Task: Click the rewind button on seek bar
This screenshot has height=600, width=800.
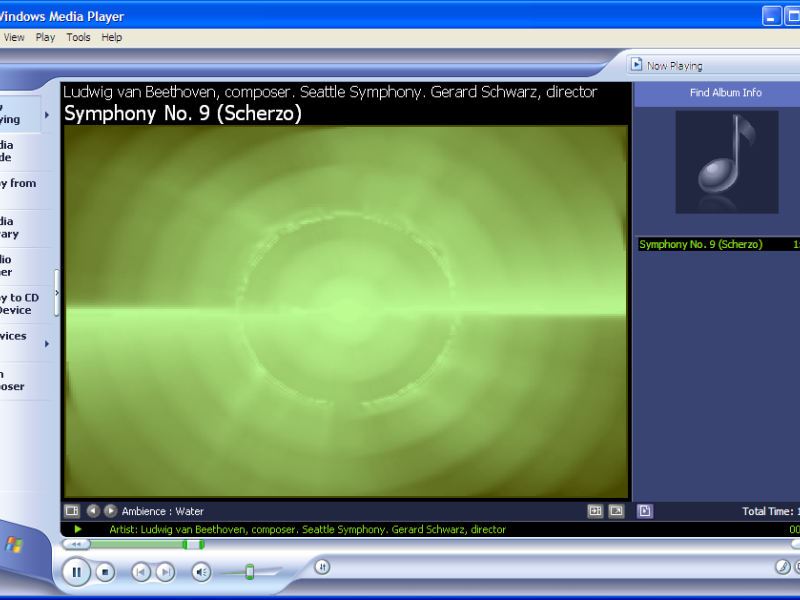Action: click(76, 544)
